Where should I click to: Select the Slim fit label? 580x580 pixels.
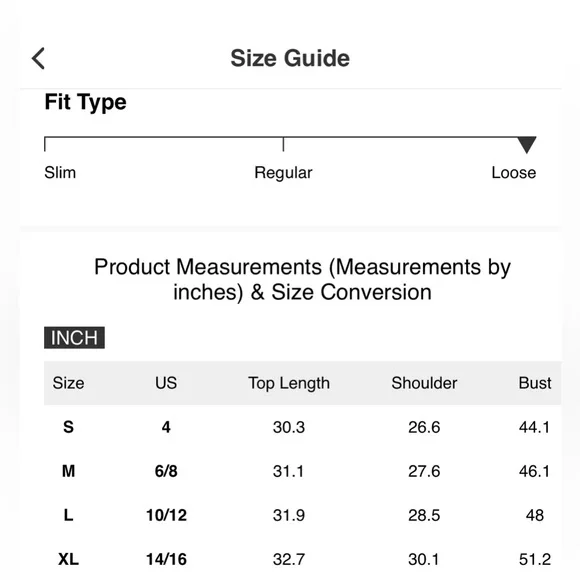[60, 172]
